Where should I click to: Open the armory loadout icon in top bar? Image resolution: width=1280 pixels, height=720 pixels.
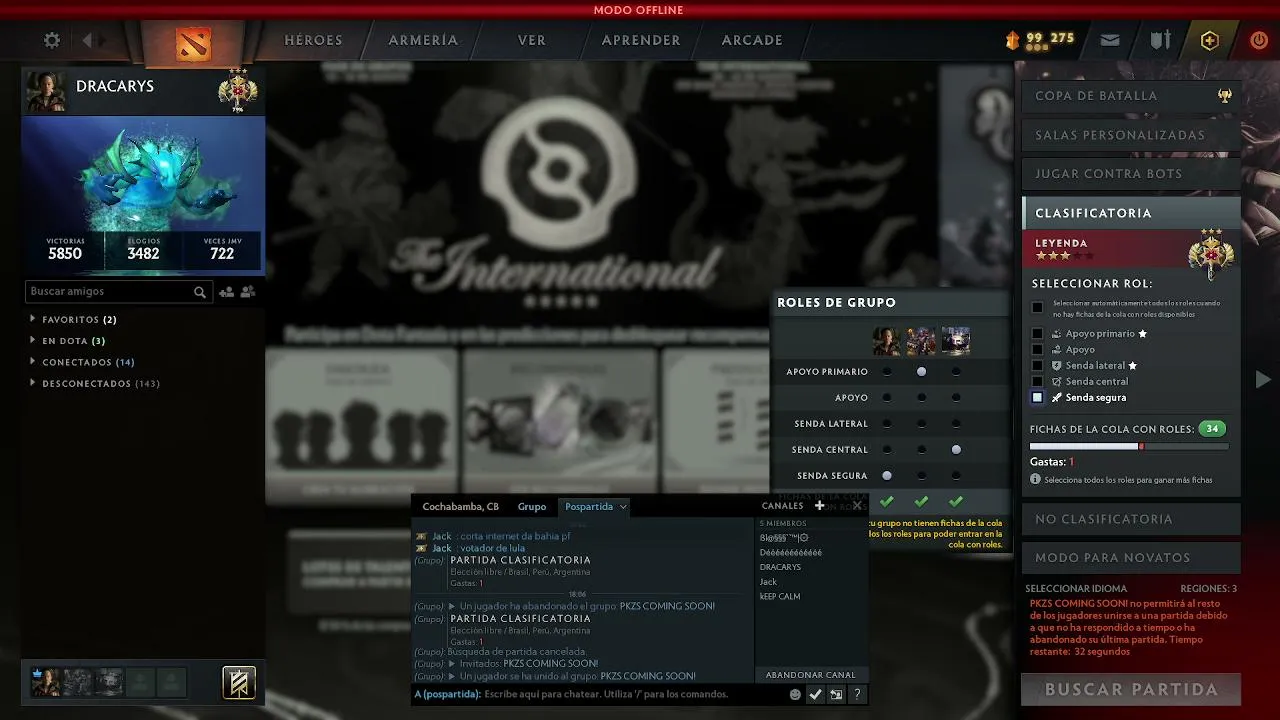point(1160,41)
